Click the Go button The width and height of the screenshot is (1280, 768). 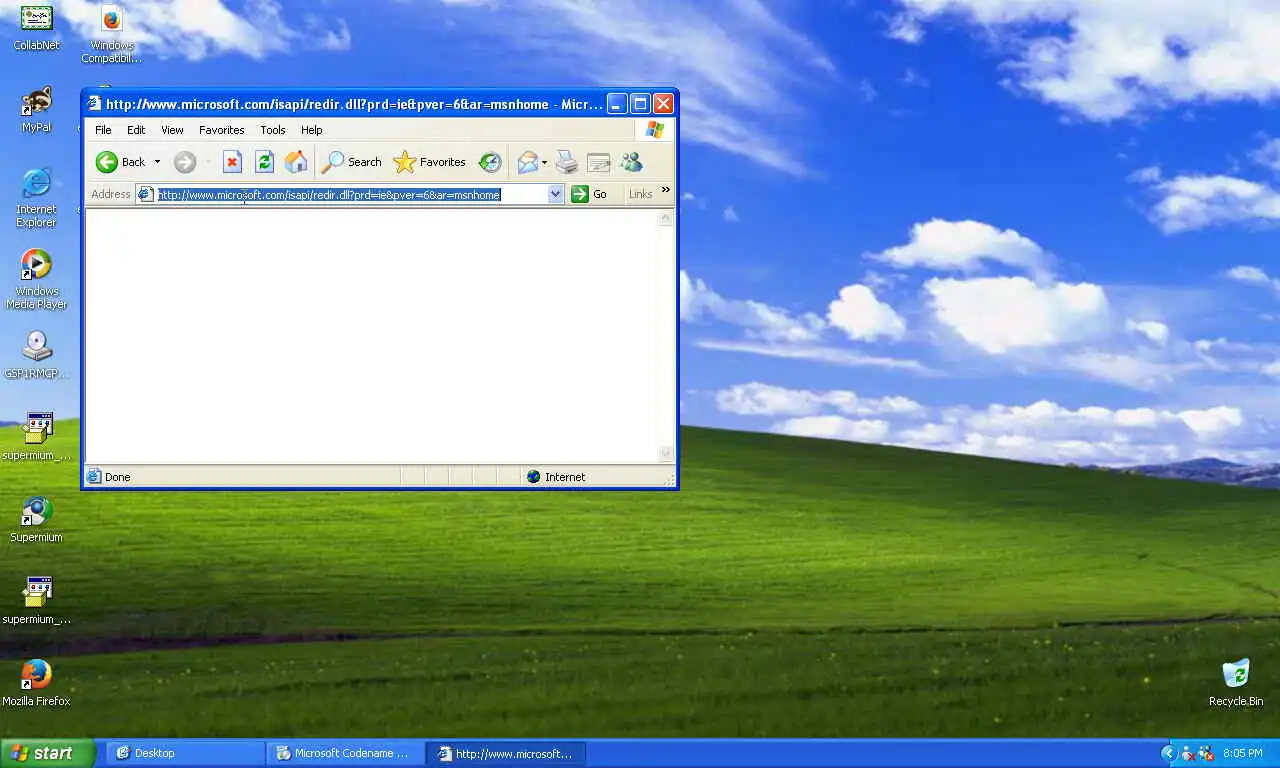pyautogui.click(x=590, y=194)
